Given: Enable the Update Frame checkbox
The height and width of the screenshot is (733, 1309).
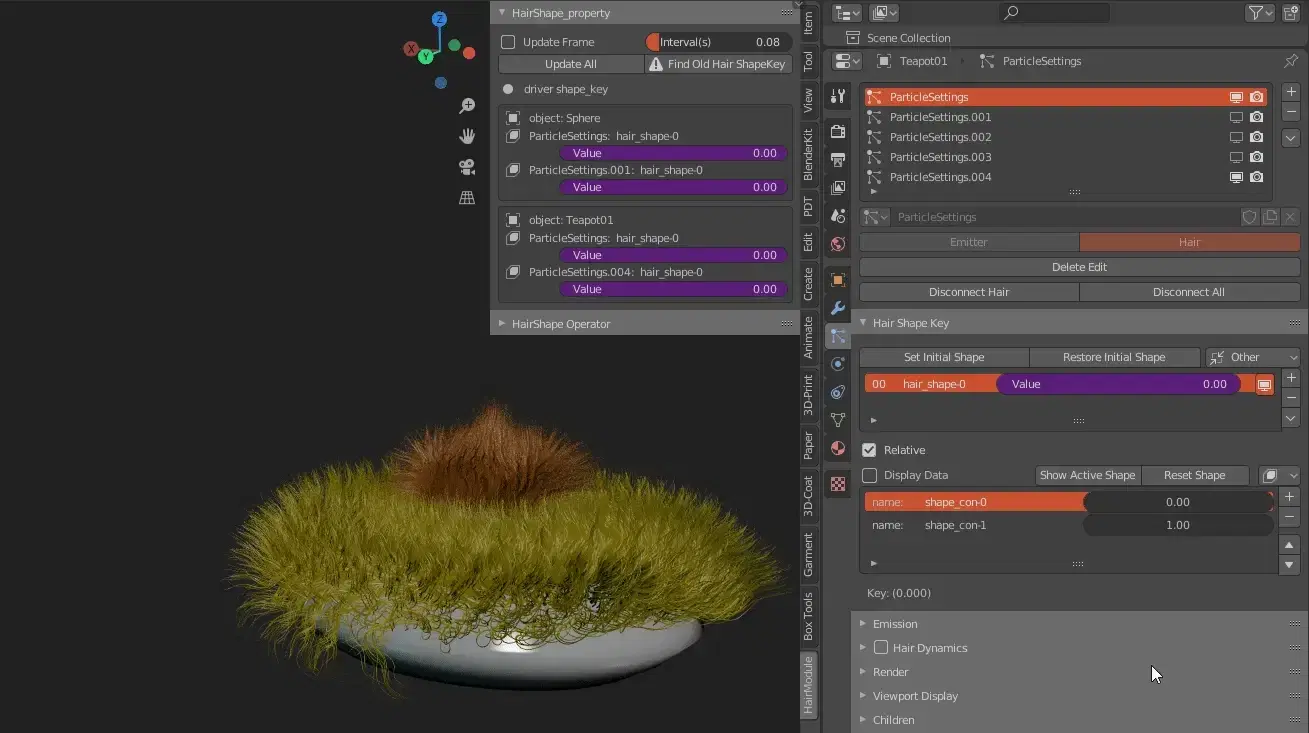Looking at the screenshot, I should click(x=509, y=42).
